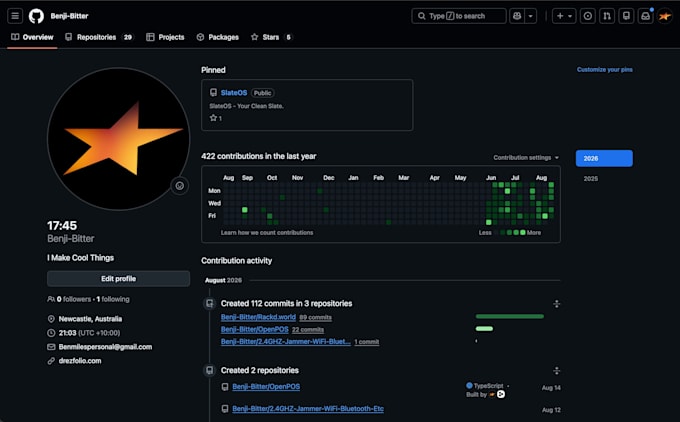Click the set status smiley icon on avatar
This screenshot has height=422, width=680.
click(x=180, y=186)
